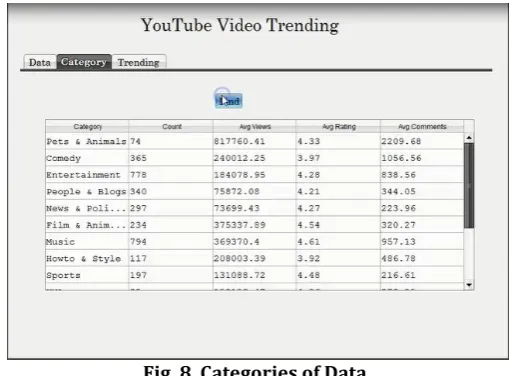Screen dimensions: 509x376
Task: Click count value 794
Action: (138, 242)
